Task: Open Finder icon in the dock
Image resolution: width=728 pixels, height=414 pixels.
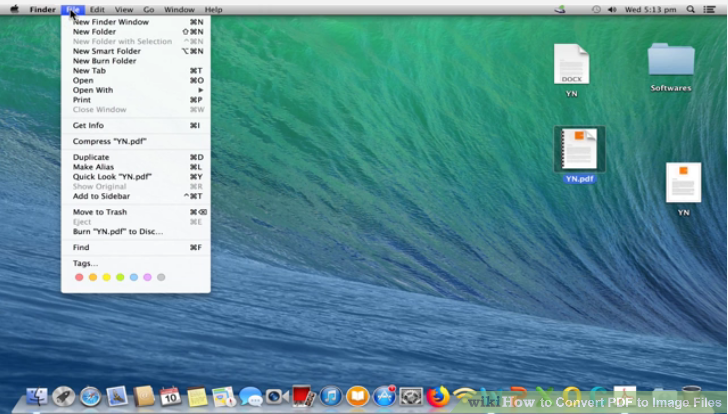Action: 38,397
